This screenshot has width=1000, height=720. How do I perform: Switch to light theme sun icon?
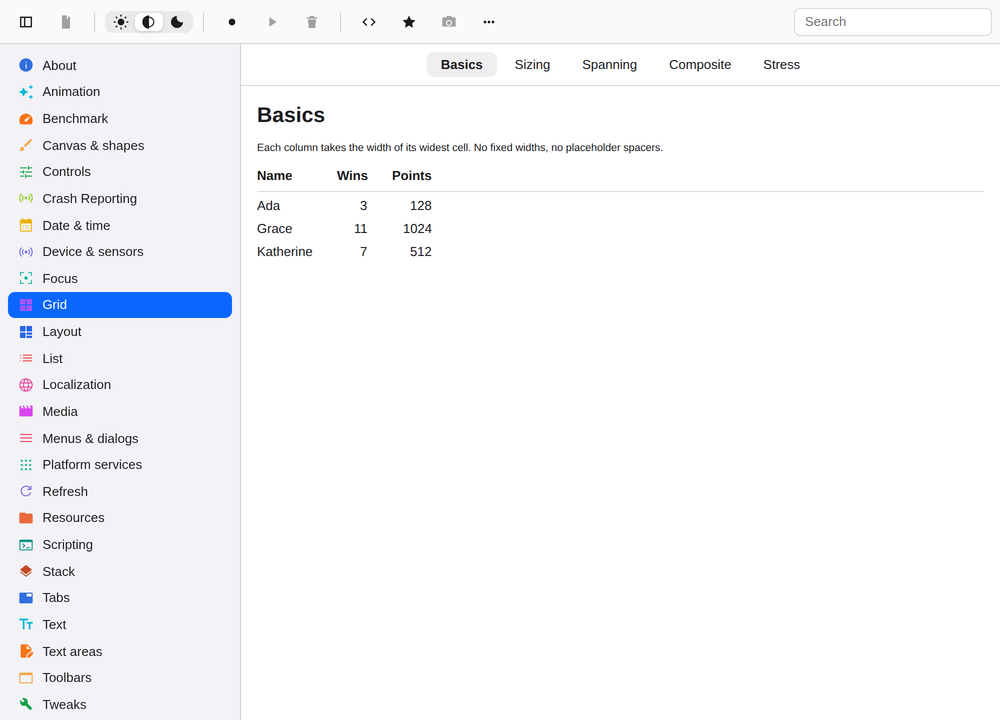click(x=121, y=22)
